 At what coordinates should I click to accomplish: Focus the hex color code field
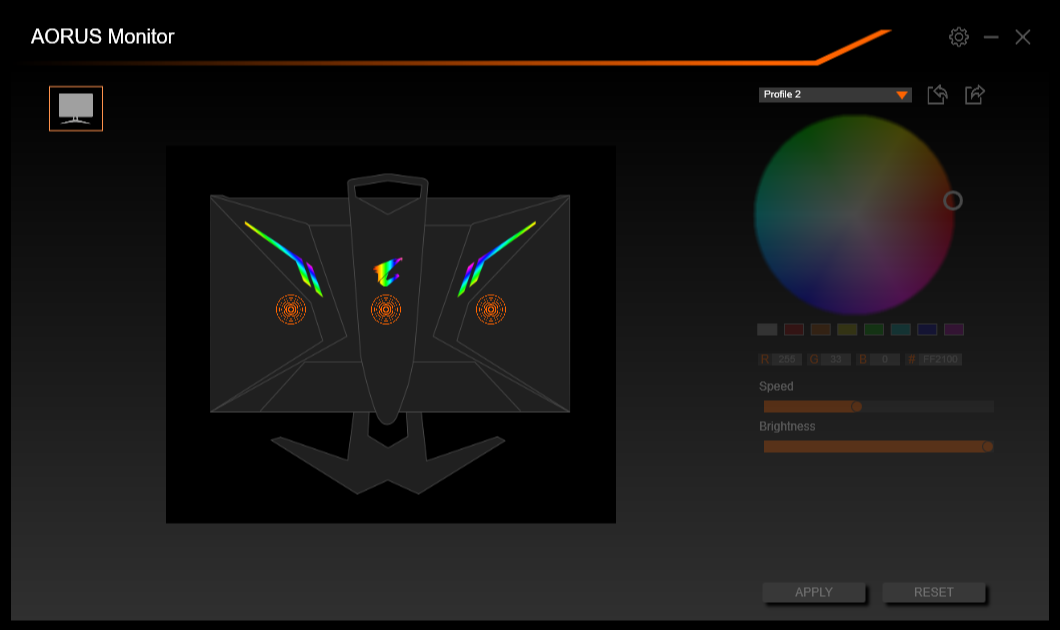[940, 359]
